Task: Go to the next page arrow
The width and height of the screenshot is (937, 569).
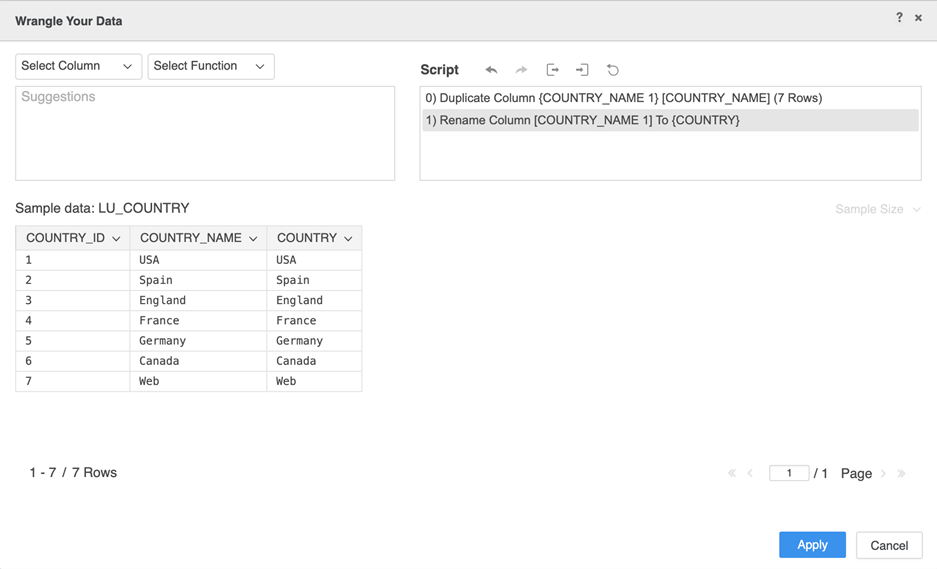Action: coord(883,474)
